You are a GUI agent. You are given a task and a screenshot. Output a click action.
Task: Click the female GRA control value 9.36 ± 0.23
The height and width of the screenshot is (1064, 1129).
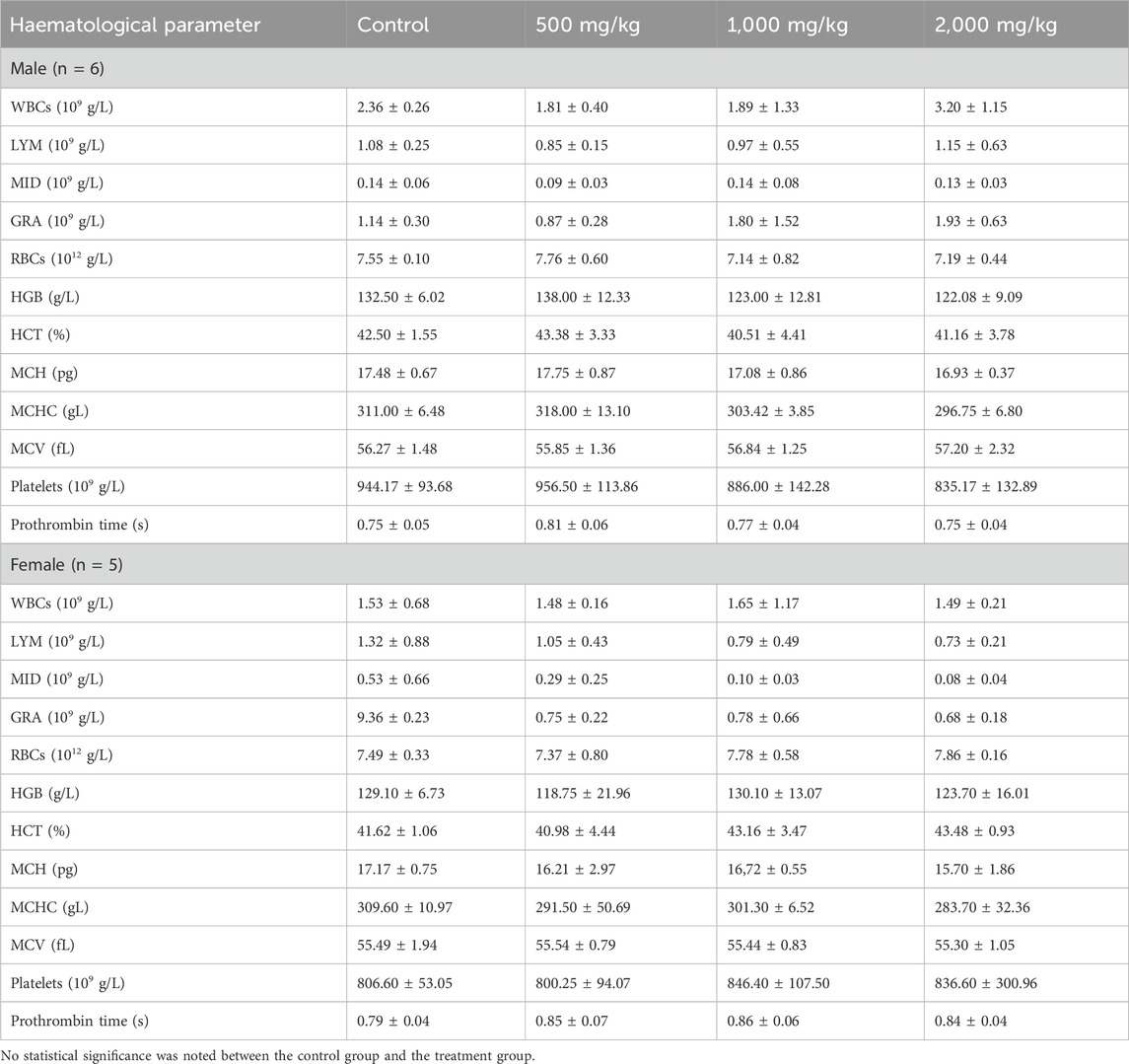click(x=394, y=718)
